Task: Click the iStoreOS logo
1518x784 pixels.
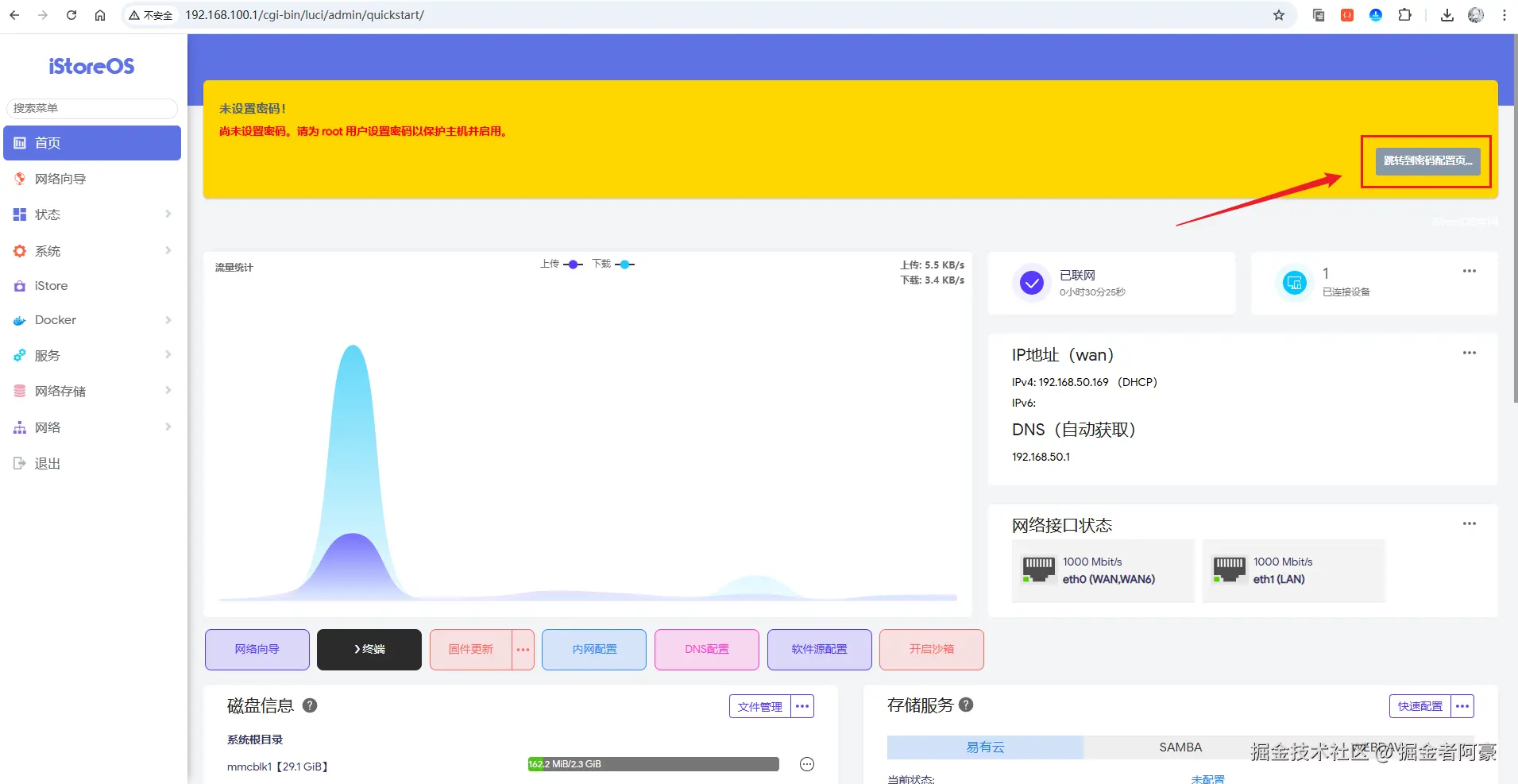Action: coord(91,66)
